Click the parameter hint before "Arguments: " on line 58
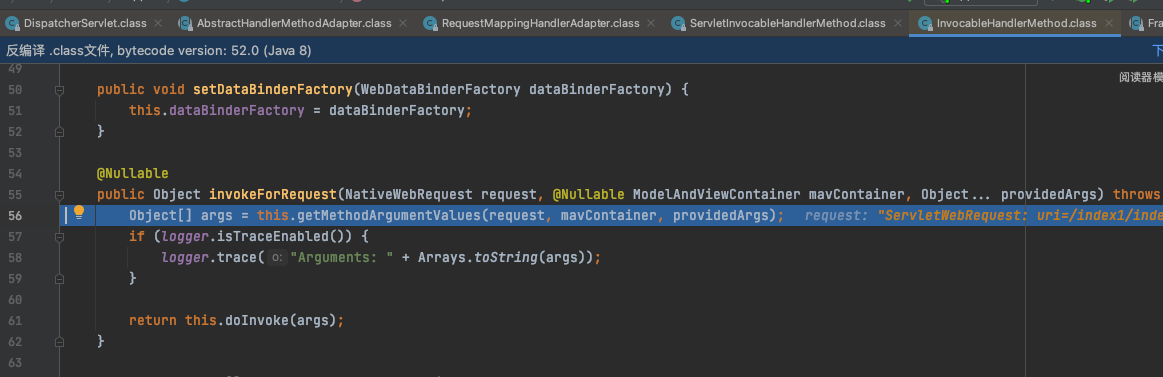 coord(277,258)
